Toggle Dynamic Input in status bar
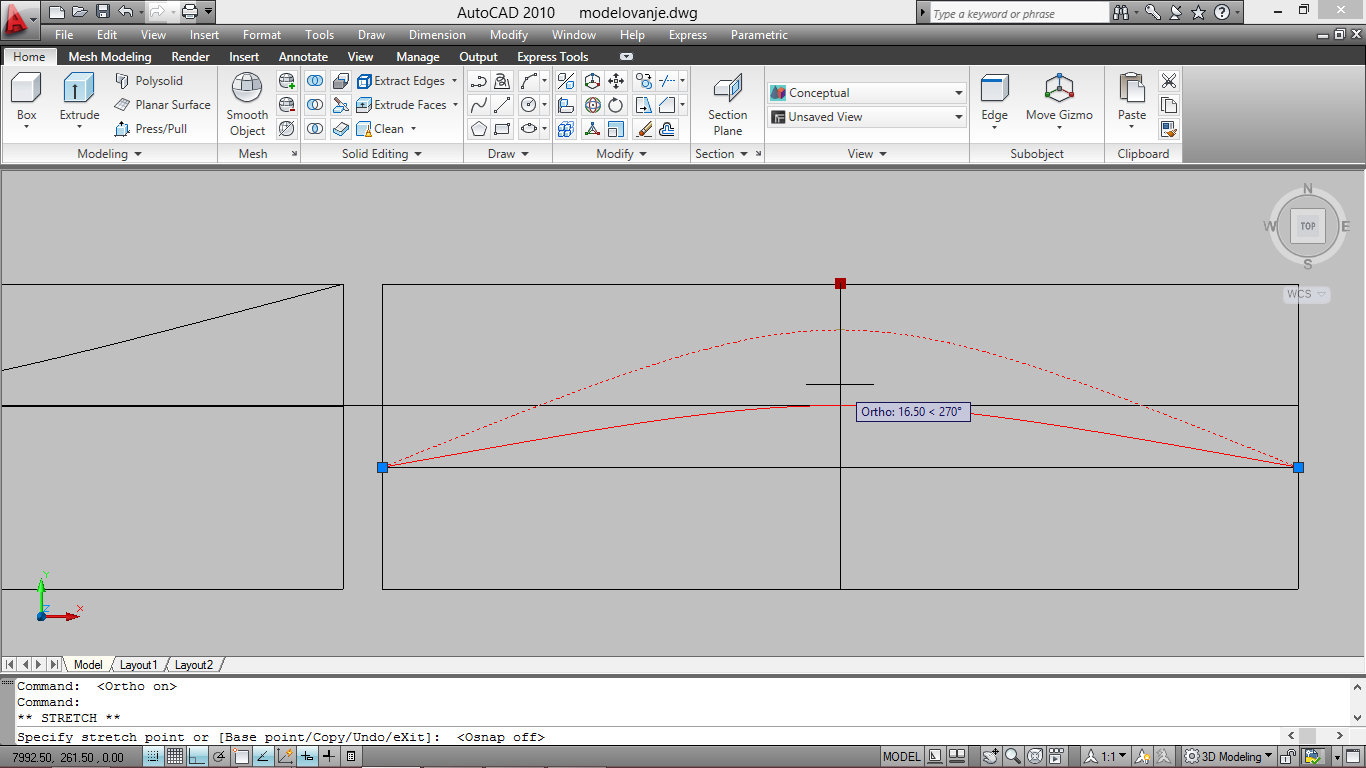1366x768 pixels. pyautogui.click(x=307, y=757)
